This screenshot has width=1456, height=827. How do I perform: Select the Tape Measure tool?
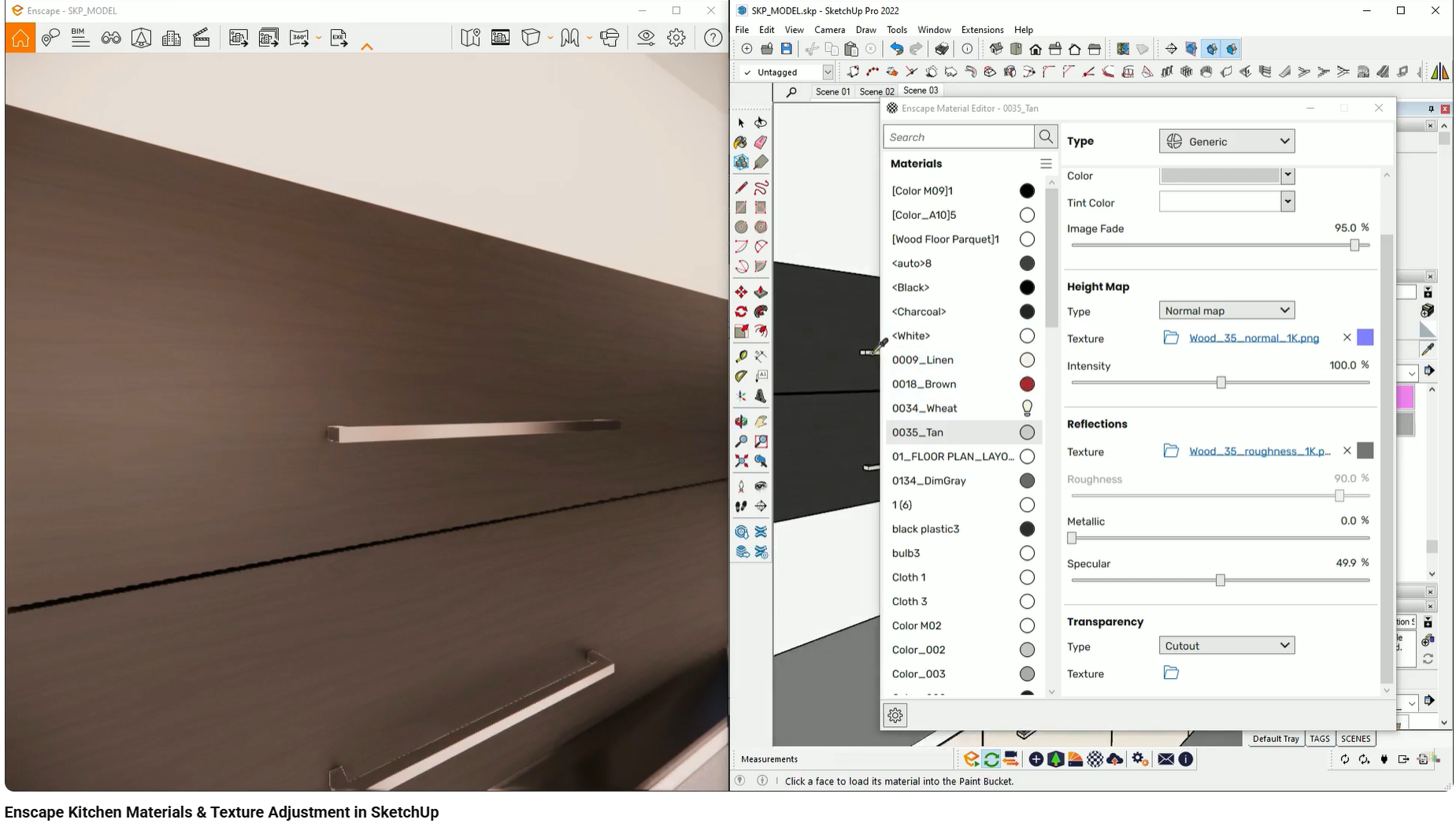point(741,356)
